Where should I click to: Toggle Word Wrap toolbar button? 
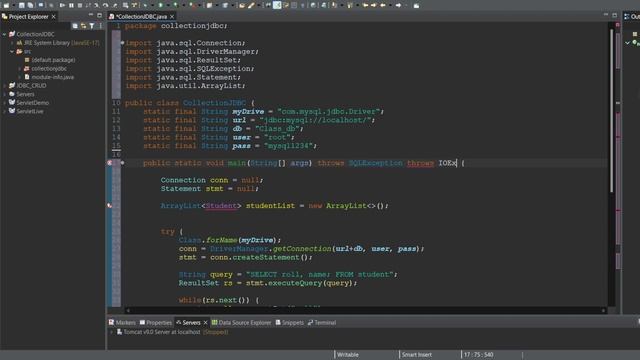[x=286, y=5]
